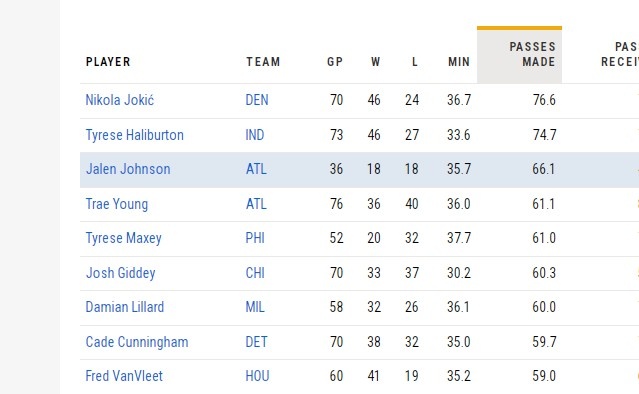
Task: Sort by L losses column header
Action: tap(414, 62)
